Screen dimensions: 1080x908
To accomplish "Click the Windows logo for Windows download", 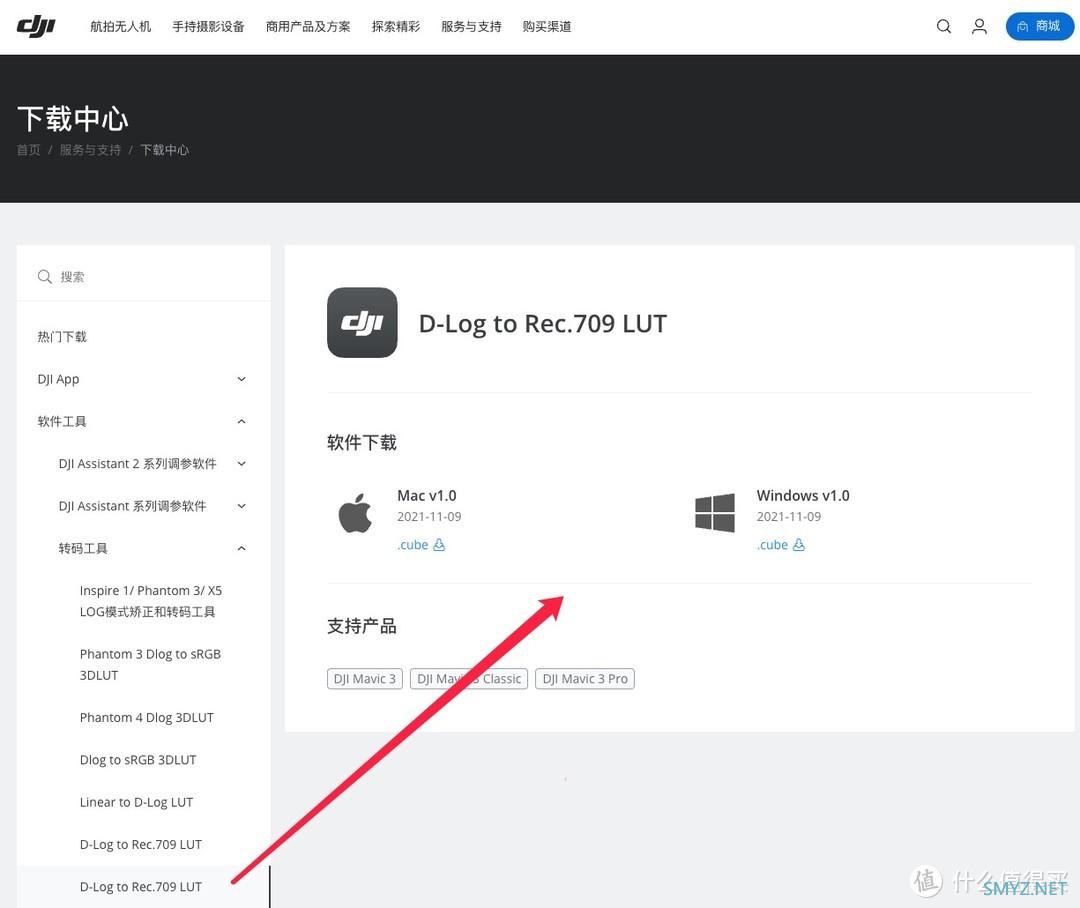I will [x=715, y=513].
